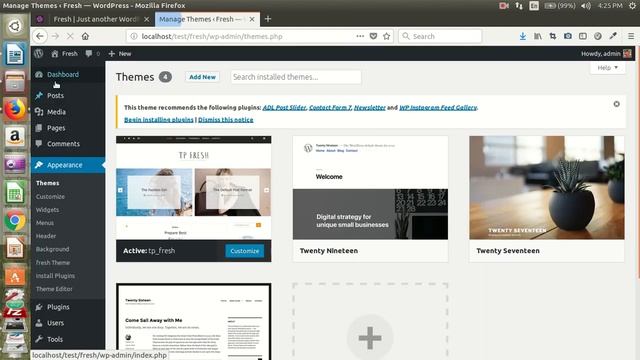The image size is (640, 360).
Task: Click the battery indicator in top panel
Action: coord(560,6)
